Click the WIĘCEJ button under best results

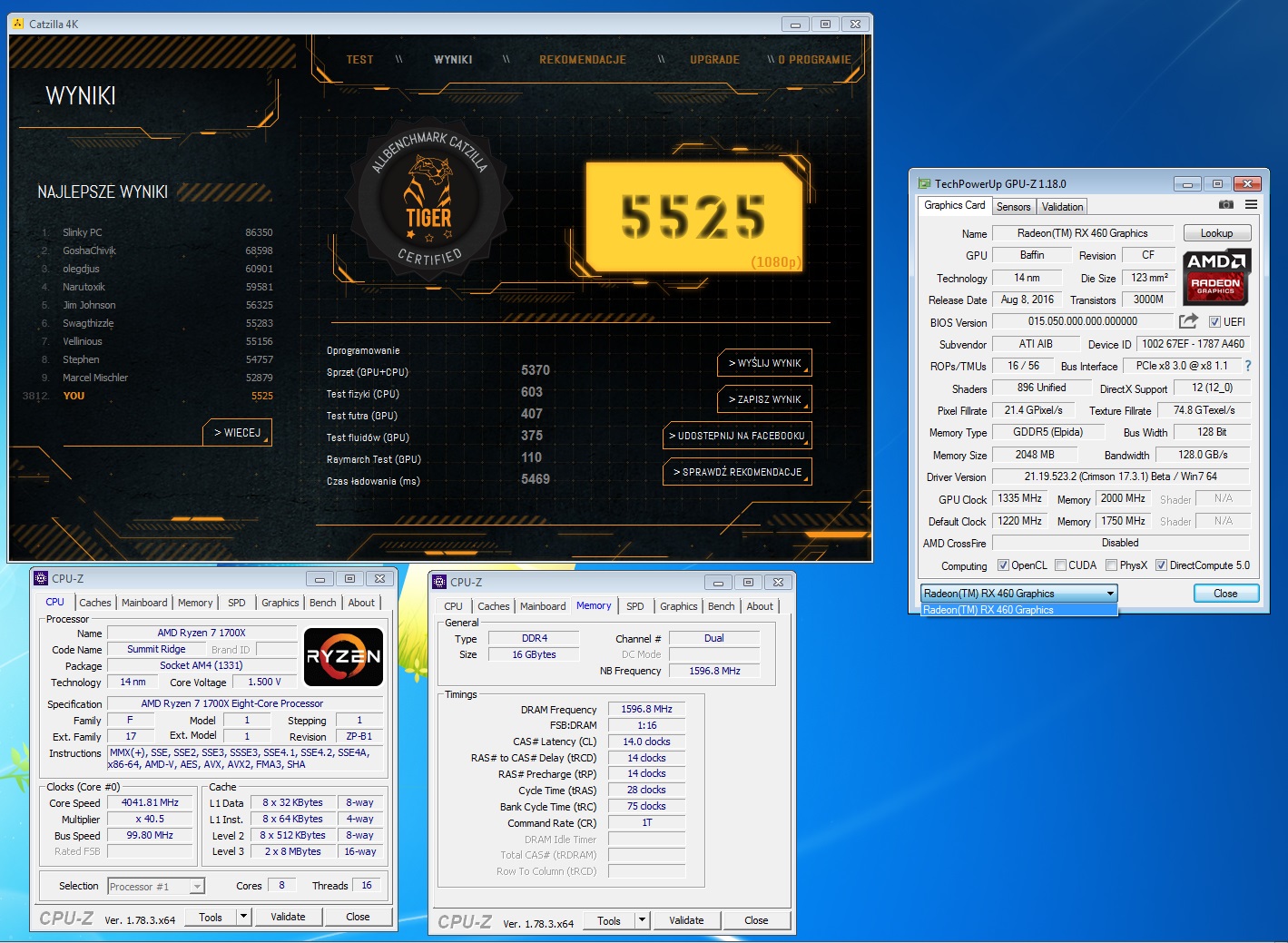237,433
